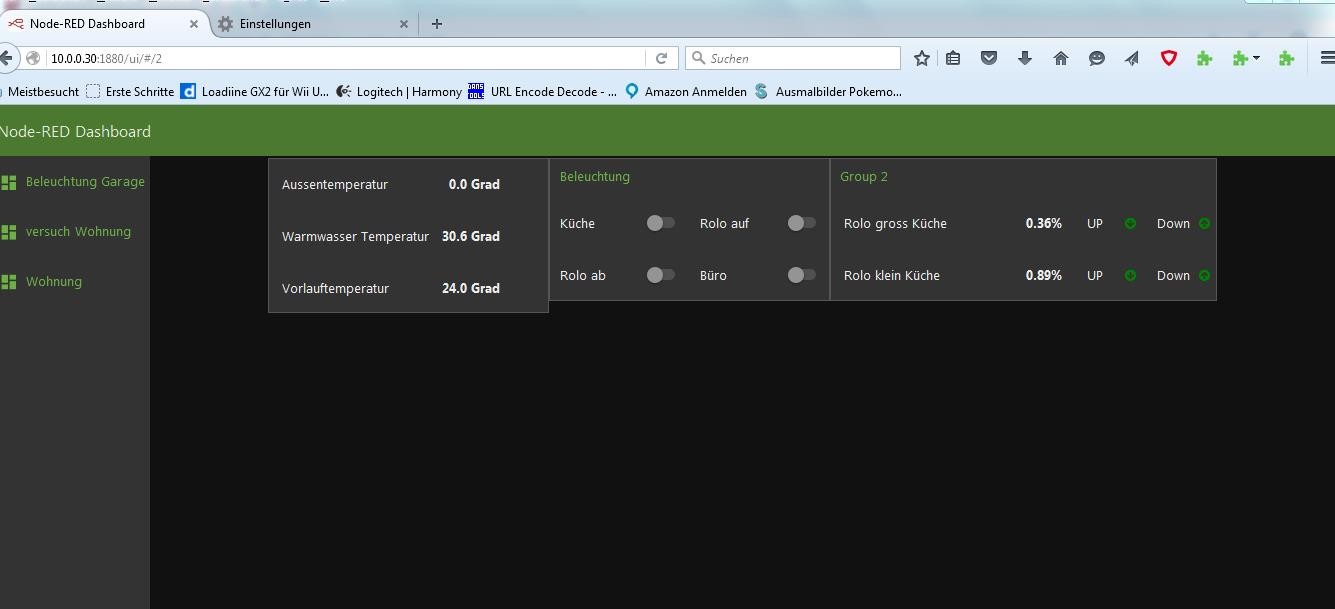Viewport: 1335px width, 609px height.
Task: Save page to Pocket icon
Action: coord(989,58)
